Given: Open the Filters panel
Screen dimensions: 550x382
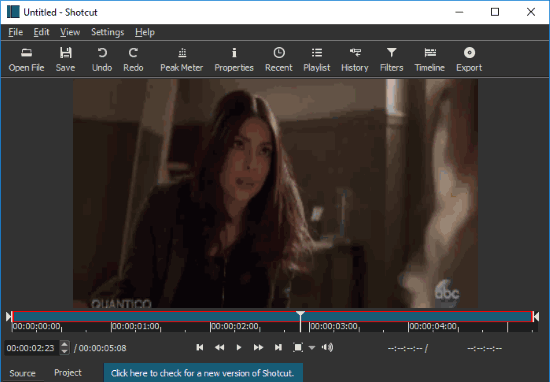Looking at the screenshot, I should [391, 60].
